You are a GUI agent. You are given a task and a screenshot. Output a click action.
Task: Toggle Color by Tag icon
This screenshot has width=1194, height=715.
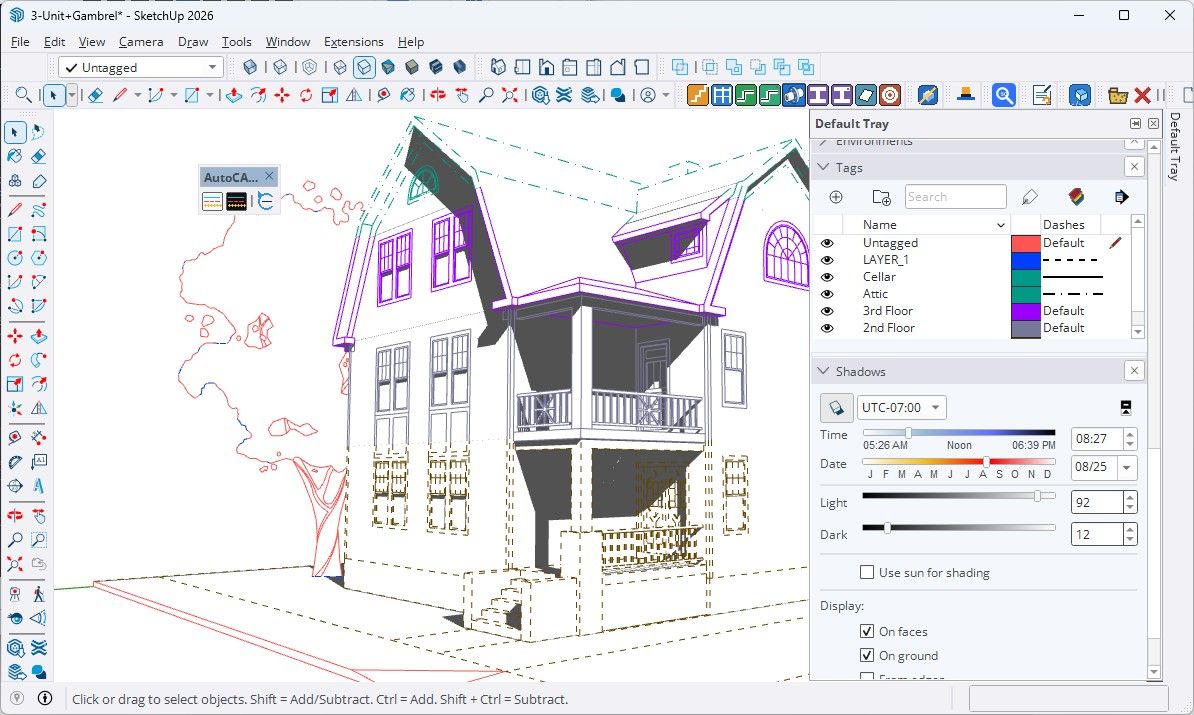point(1076,197)
